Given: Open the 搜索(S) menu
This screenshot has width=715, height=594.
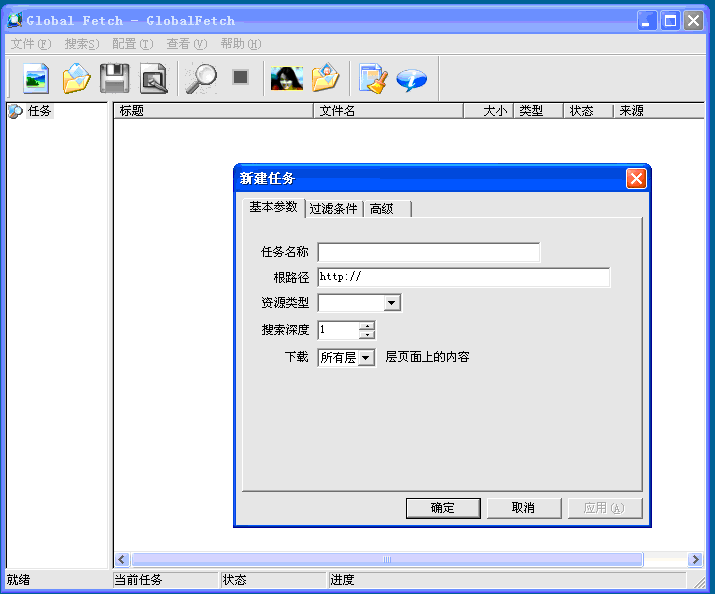Looking at the screenshot, I should [82, 44].
